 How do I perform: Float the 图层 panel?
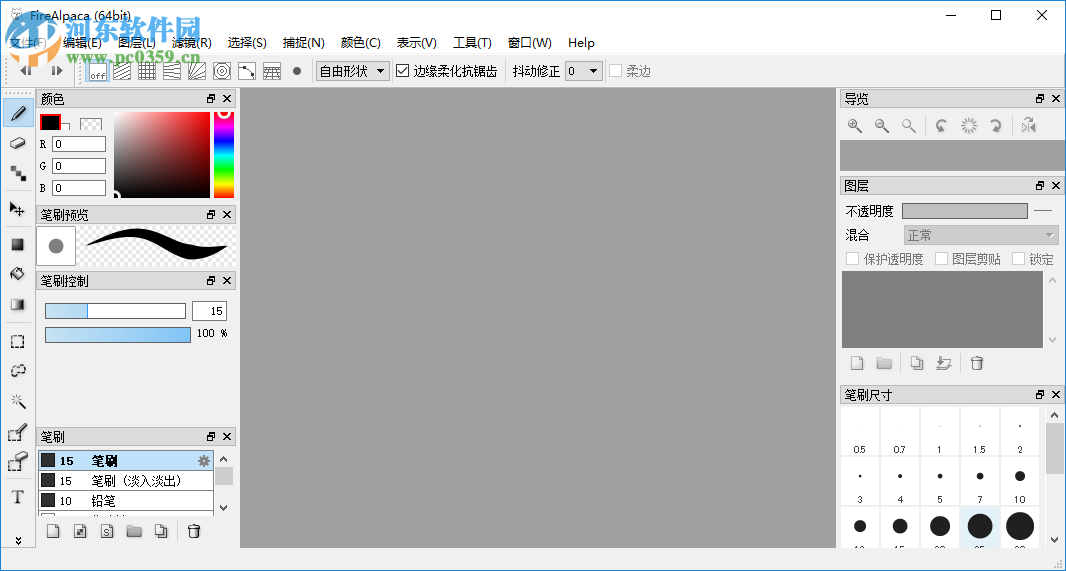pos(1039,185)
